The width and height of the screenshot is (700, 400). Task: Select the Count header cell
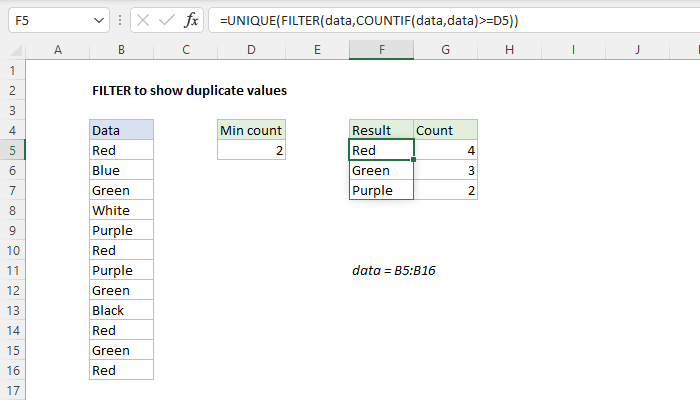point(445,130)
